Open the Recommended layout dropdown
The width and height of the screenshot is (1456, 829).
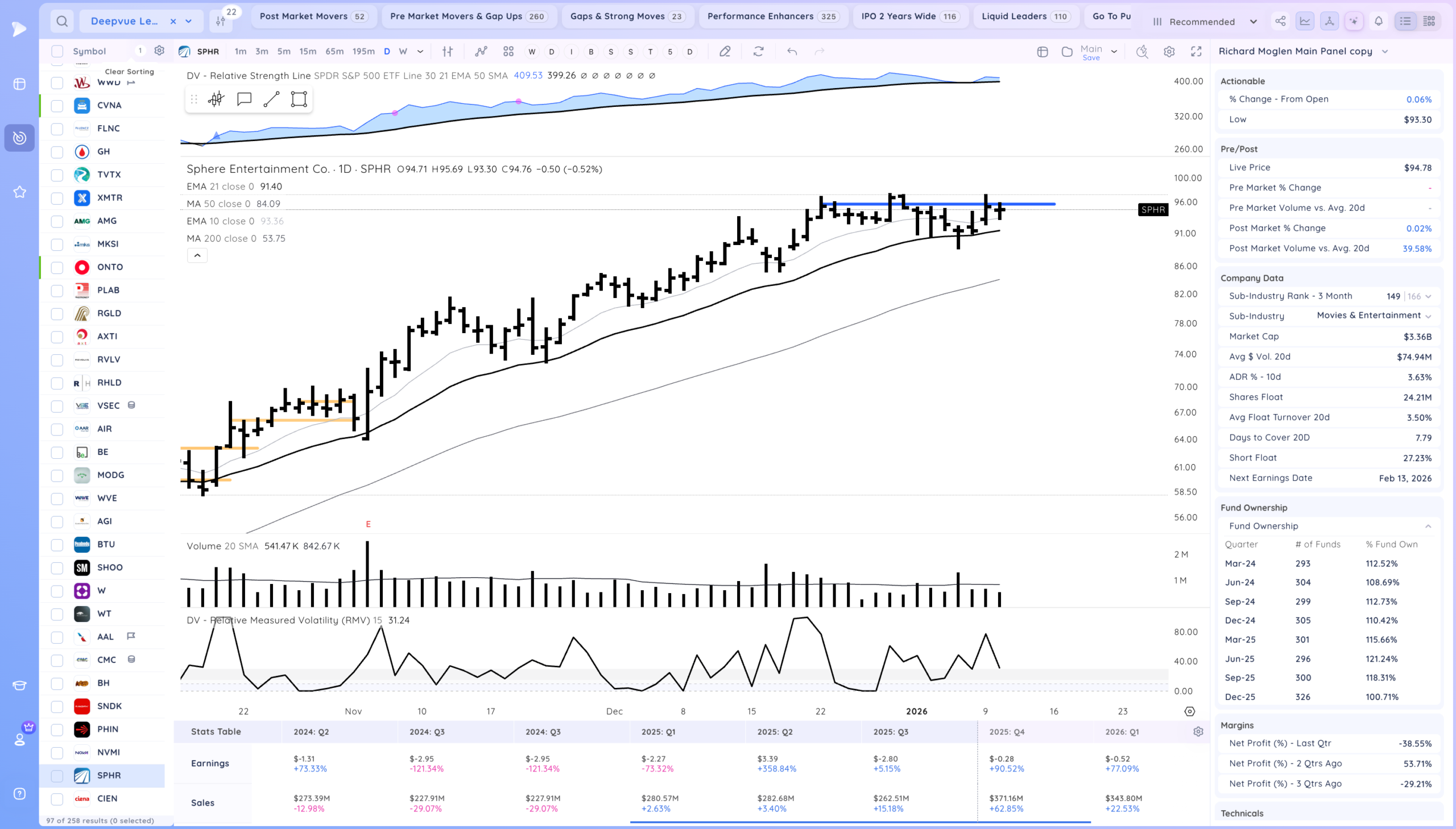point(1205,22)
